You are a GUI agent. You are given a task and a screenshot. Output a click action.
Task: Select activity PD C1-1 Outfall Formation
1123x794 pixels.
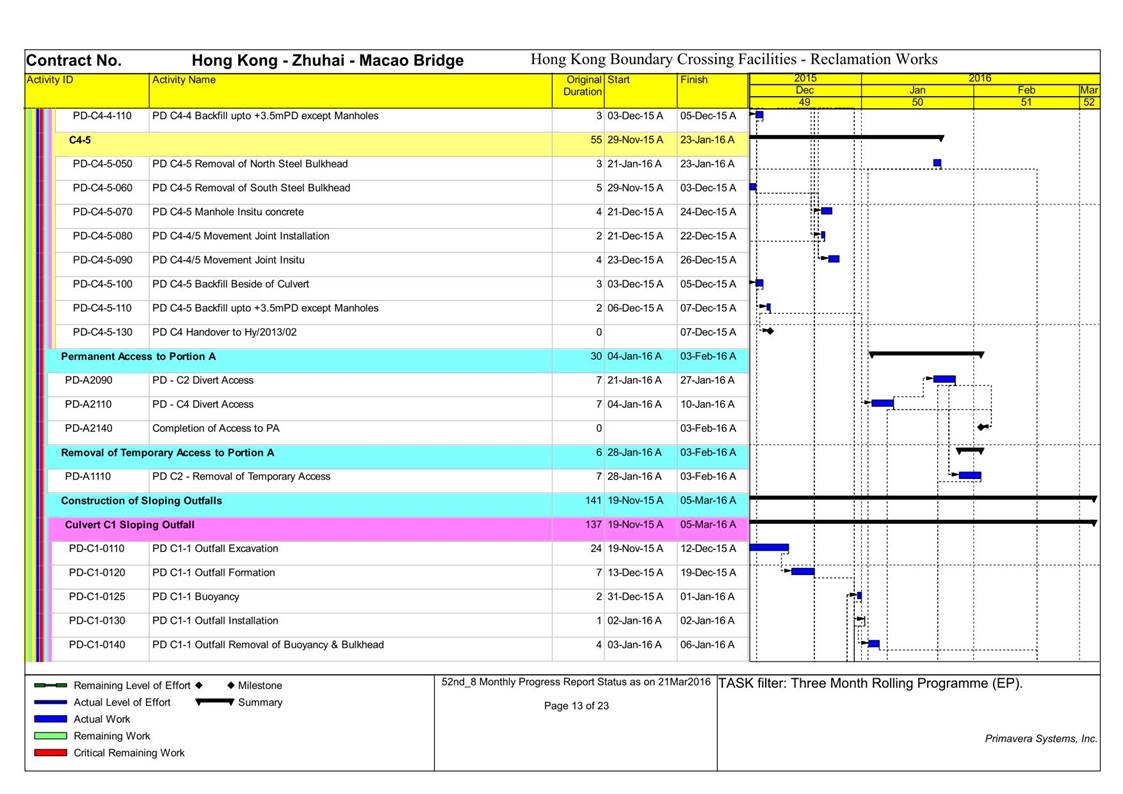coord(213,573)
